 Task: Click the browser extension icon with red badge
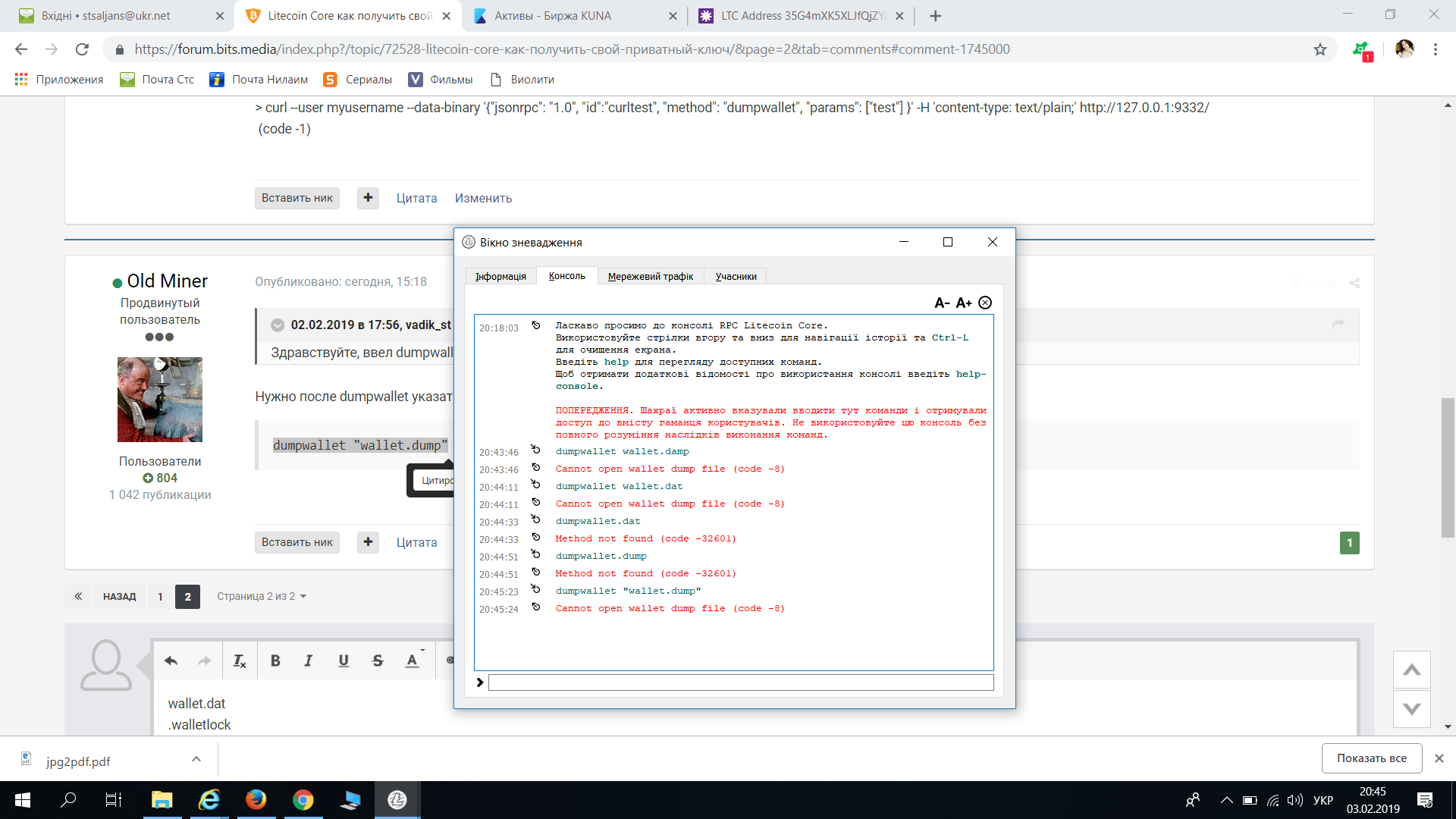click(x=1362, y=50)
